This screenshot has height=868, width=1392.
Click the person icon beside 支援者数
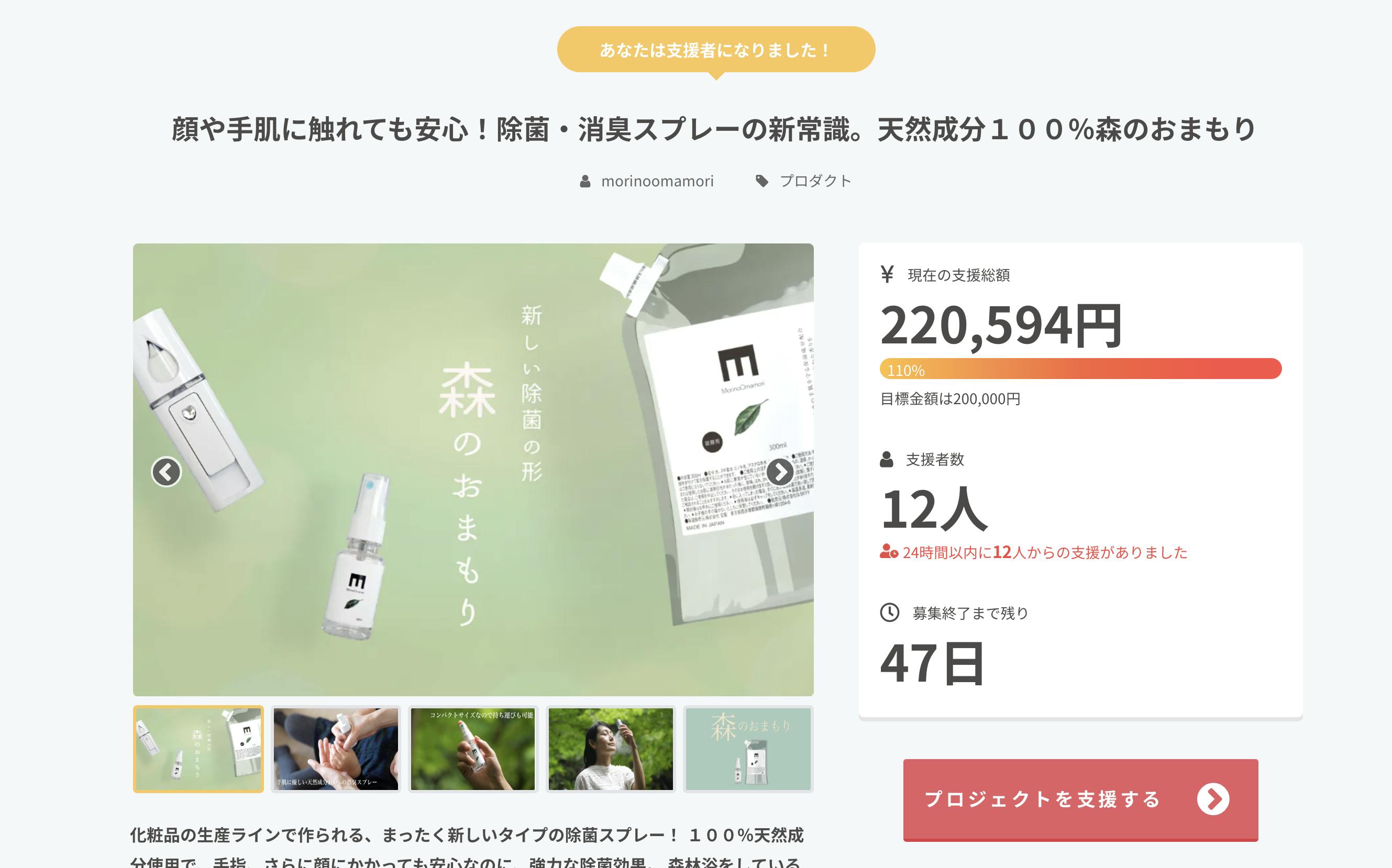tap(887, 459)
